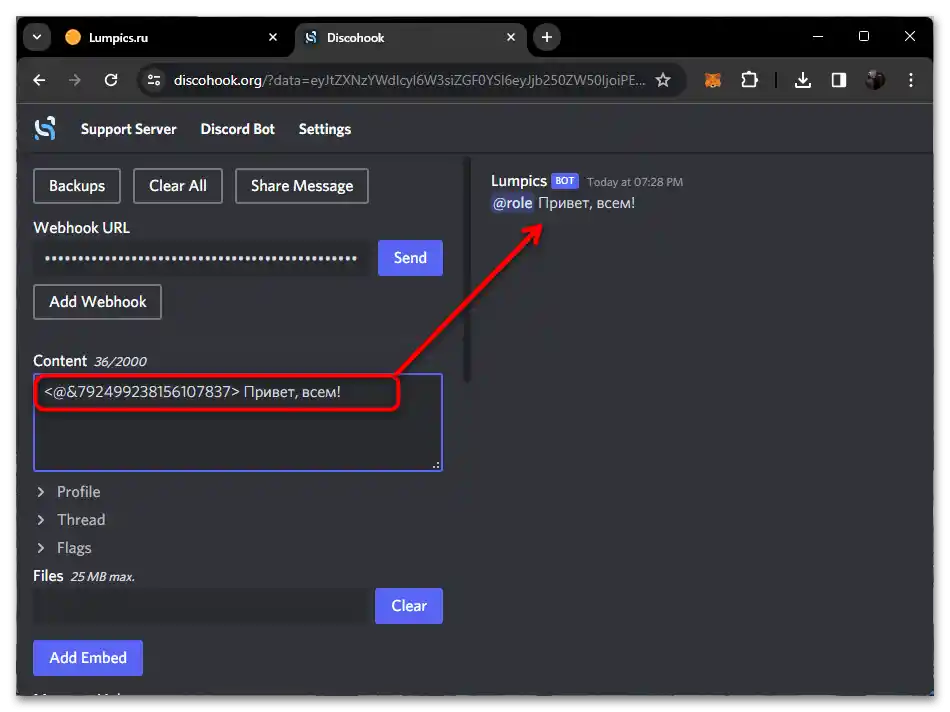Screen dimensions: 950x712
Task: Switch to the Lumpics.ru tab
Action: [x=130, y=36]
